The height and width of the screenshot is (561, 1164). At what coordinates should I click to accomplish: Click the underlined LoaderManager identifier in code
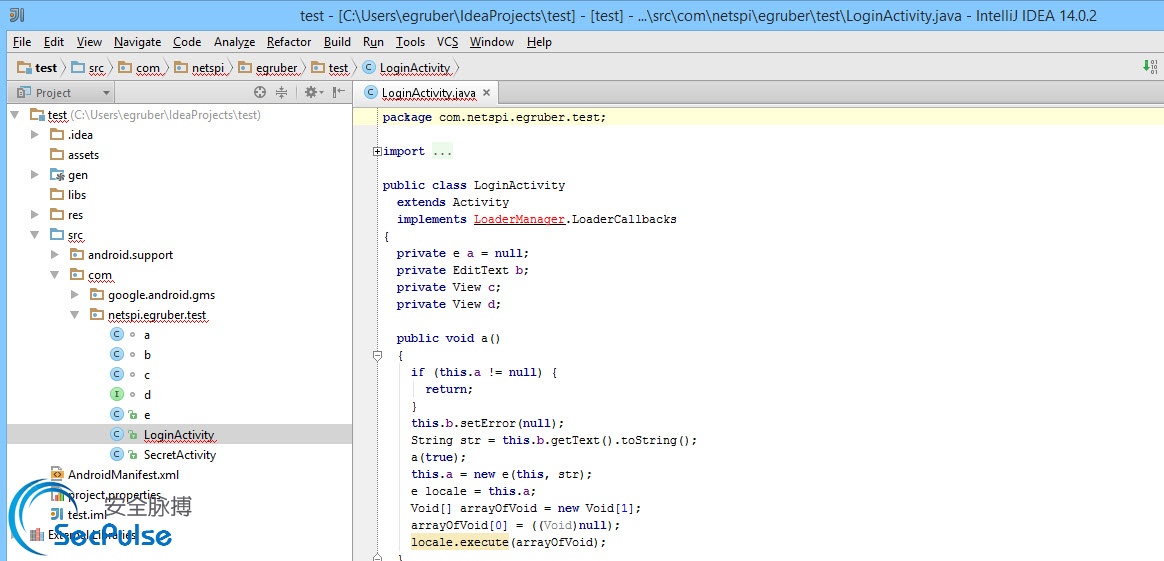pos(519,219)
